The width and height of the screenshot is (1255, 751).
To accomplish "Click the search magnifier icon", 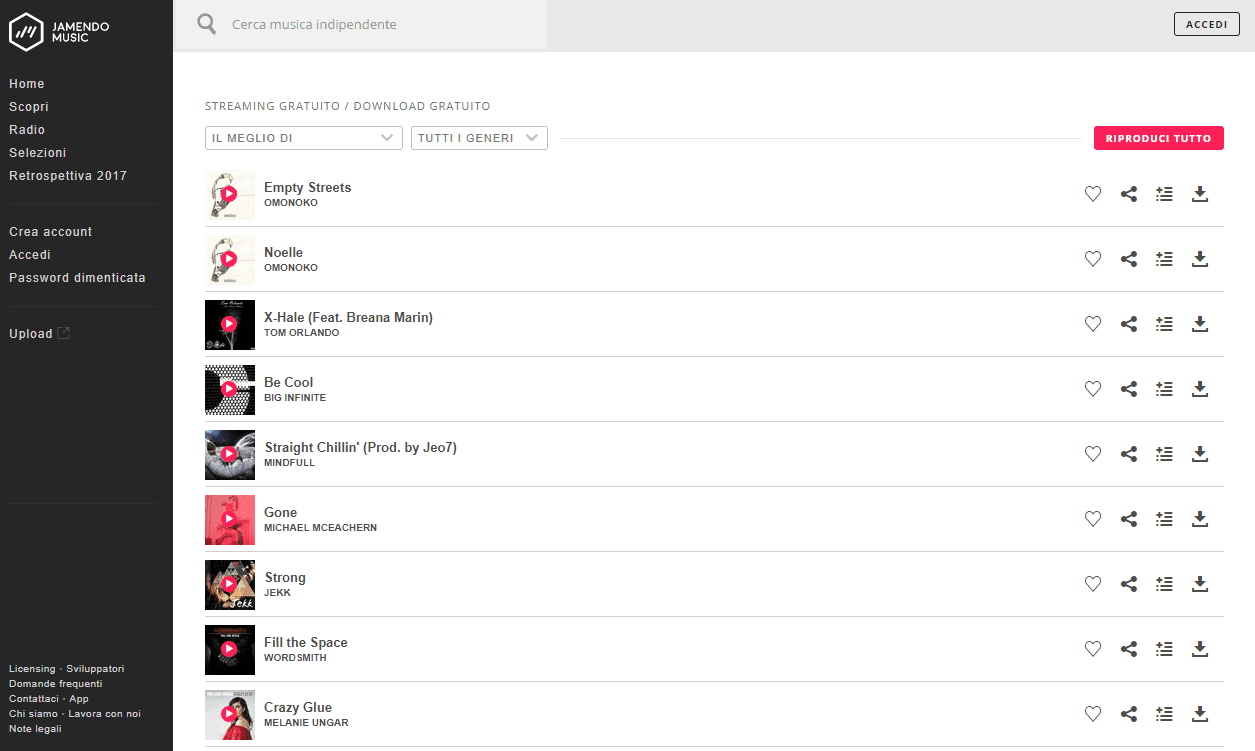I will pyautogui.click(x=207, y=24).
